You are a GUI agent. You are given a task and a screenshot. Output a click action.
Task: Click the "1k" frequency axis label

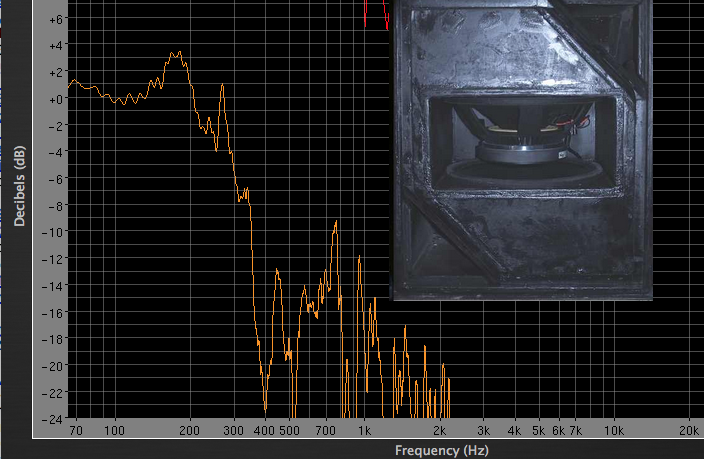(x=365, y=431)
